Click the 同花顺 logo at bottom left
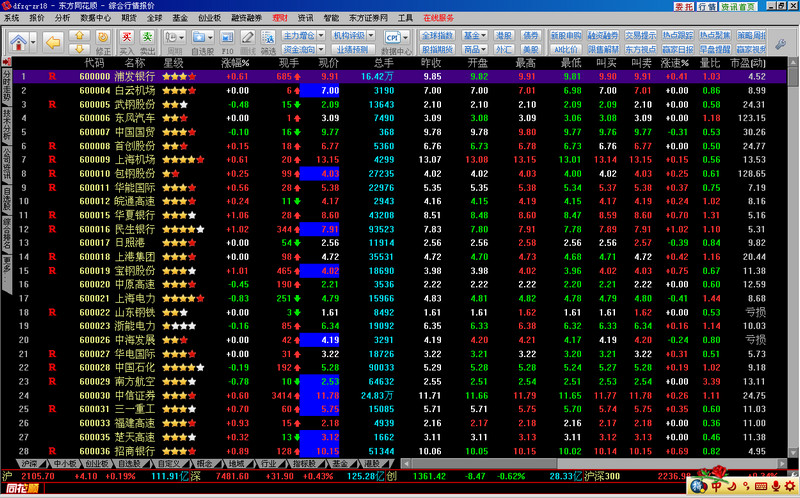Viewport: 800px width, 498px height. pyautogui.click(x=23, y=488)
